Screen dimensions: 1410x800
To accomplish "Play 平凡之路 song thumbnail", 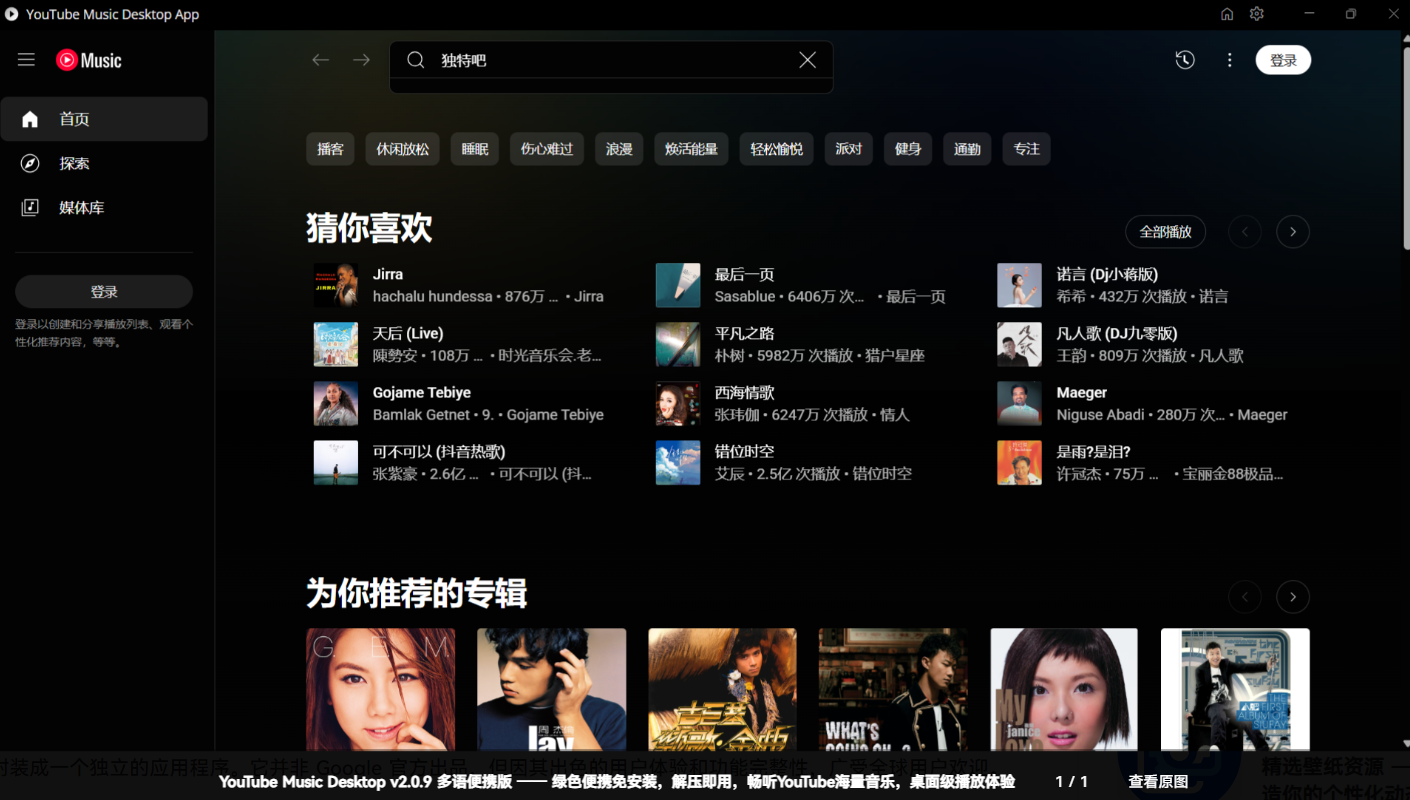I will click(678, 344).
